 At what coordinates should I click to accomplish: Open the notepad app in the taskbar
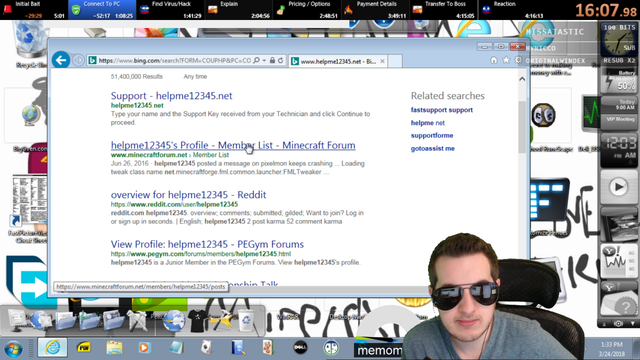coord(176,348)
